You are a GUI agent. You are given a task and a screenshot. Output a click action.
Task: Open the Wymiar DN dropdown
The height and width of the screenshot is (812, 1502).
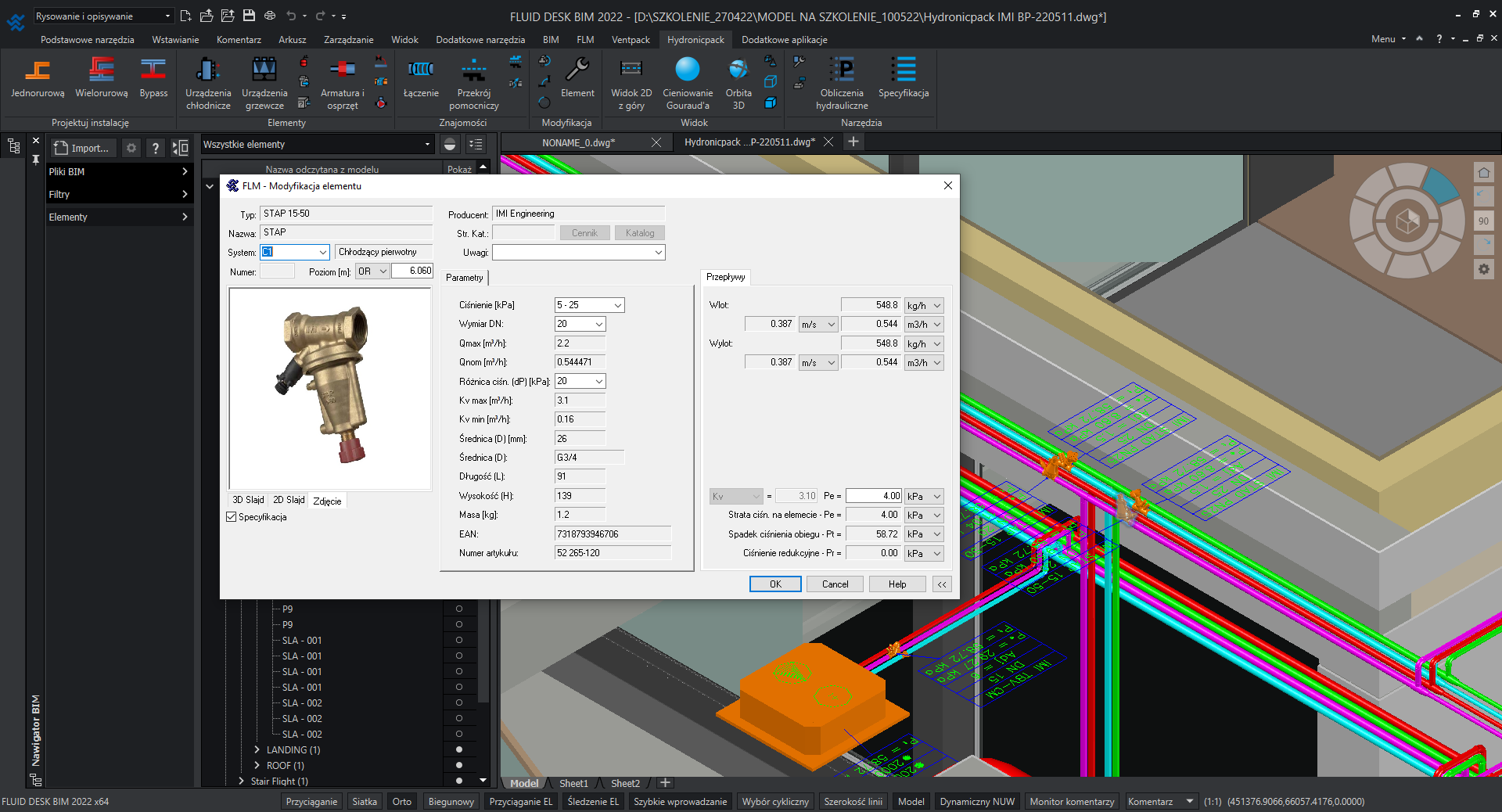[599, 324]
